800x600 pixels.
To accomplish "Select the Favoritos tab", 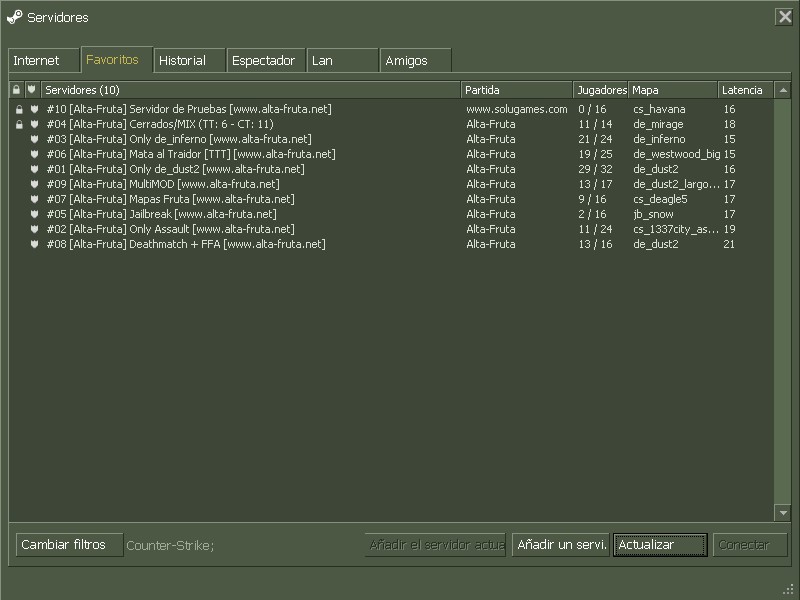I will (117, 60).
